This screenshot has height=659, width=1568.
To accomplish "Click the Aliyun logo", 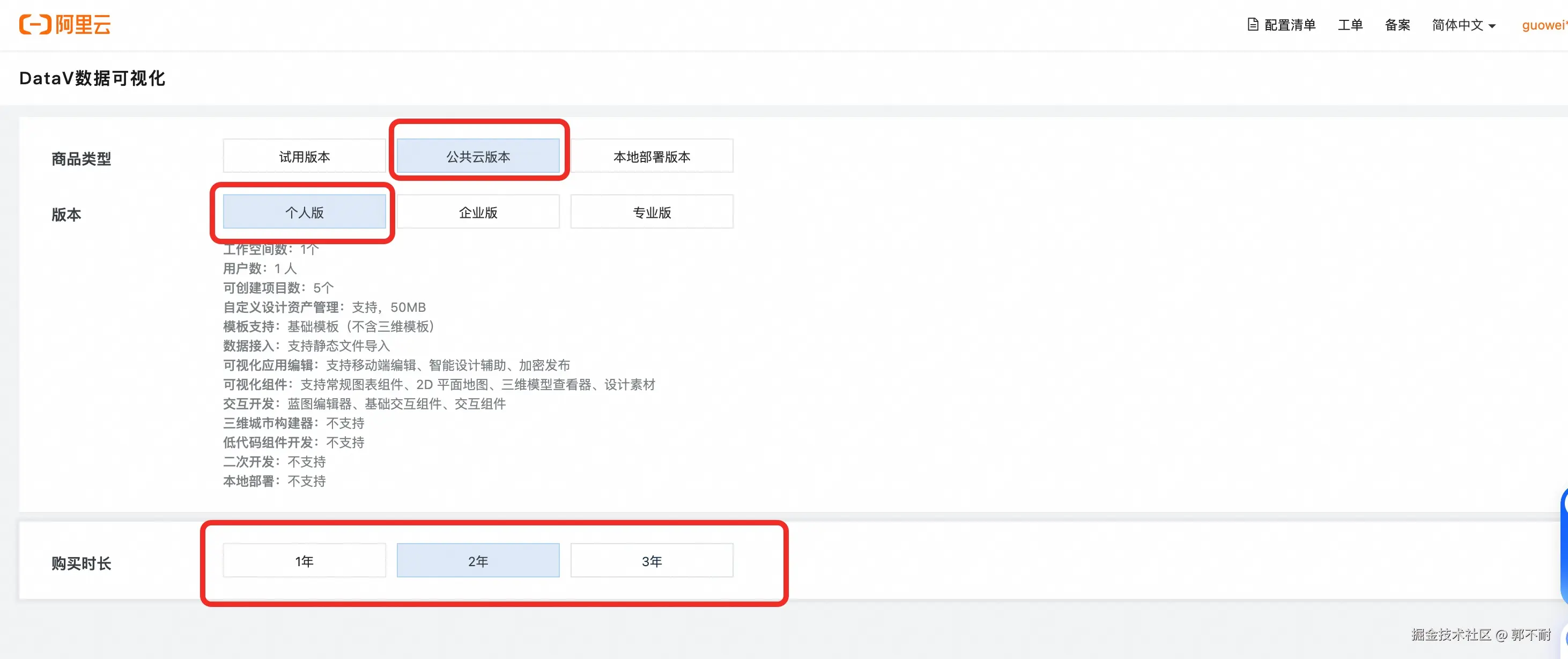I will click(x=64, y=24).
